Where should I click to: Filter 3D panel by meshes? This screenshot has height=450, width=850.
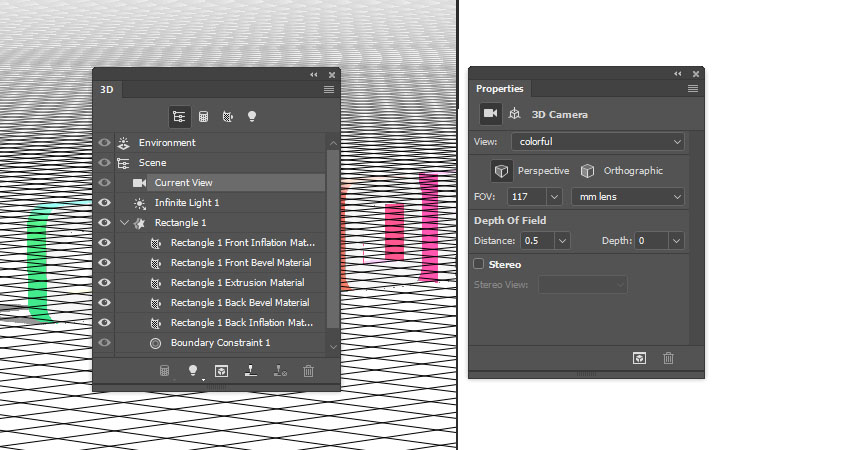(x=203, y=117)
